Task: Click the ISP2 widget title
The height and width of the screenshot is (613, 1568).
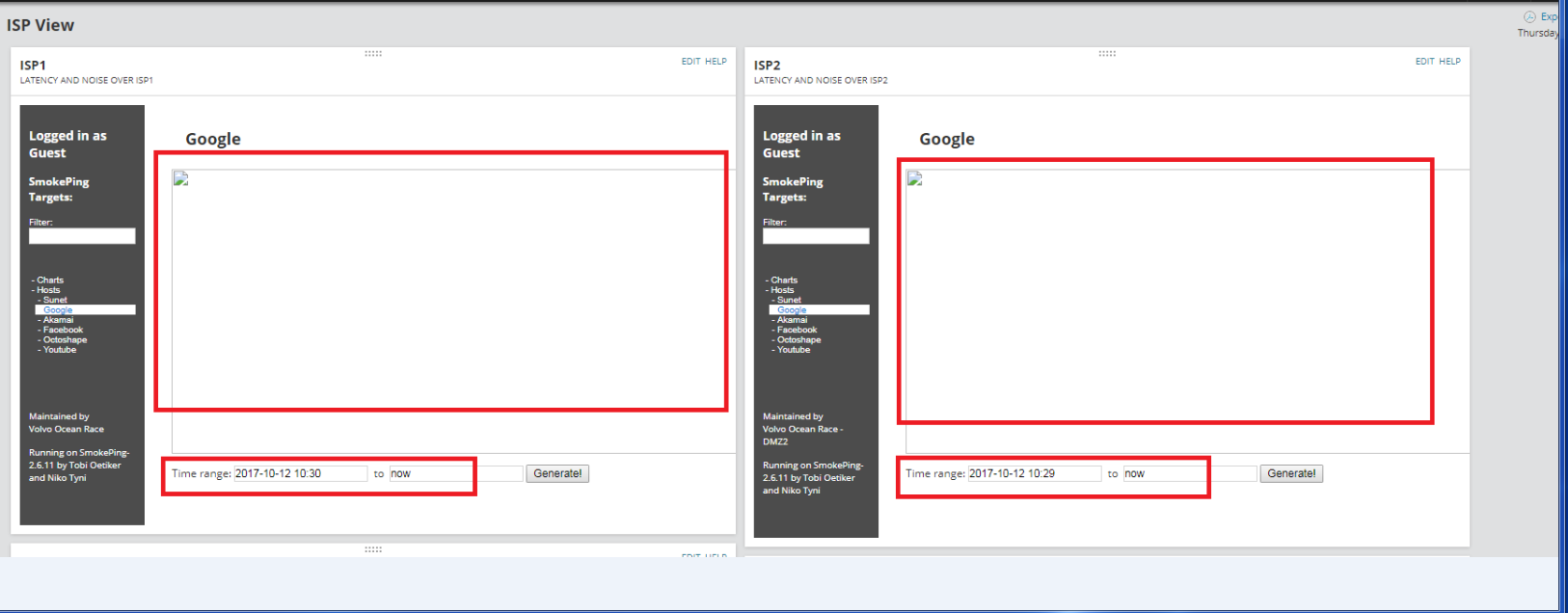Action: click(x=767, y=66)
